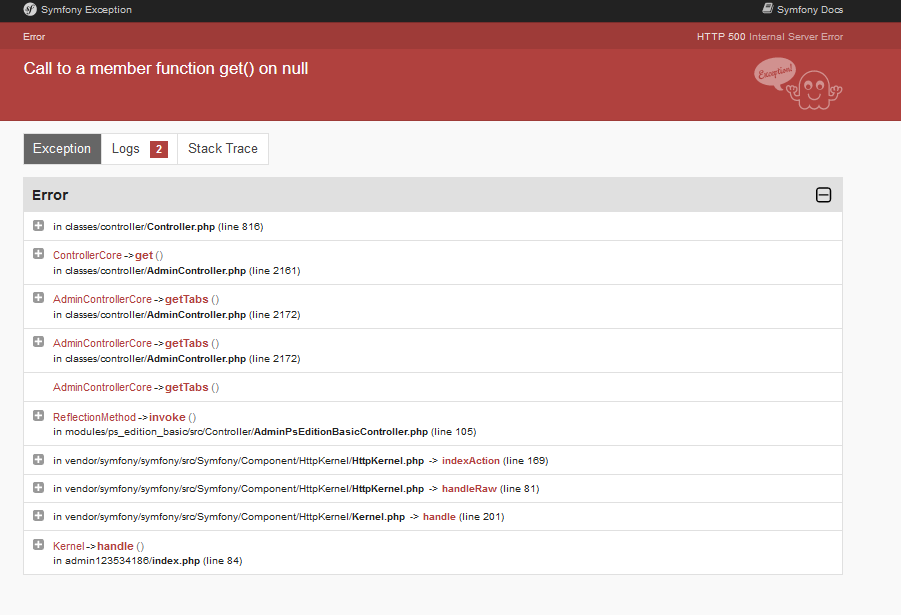Click the Kernel class name in last row
901x615 pixels.
(x=68, y=546)
